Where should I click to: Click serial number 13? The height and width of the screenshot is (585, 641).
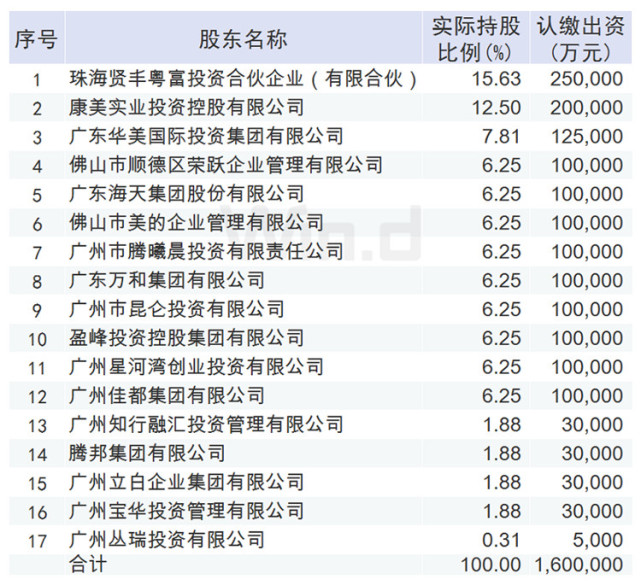(37, 426)
